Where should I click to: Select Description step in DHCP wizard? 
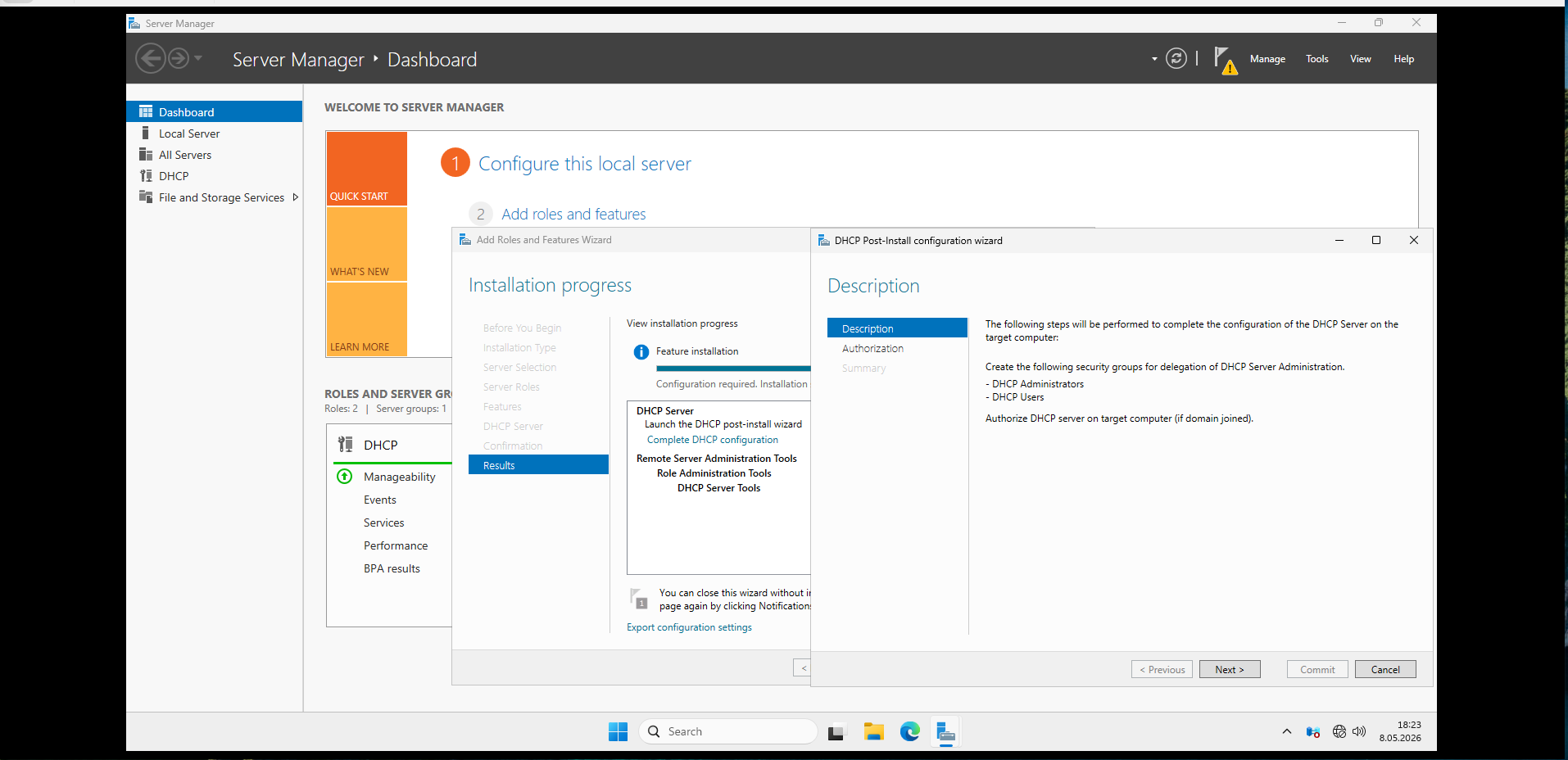tap(897, 328)
